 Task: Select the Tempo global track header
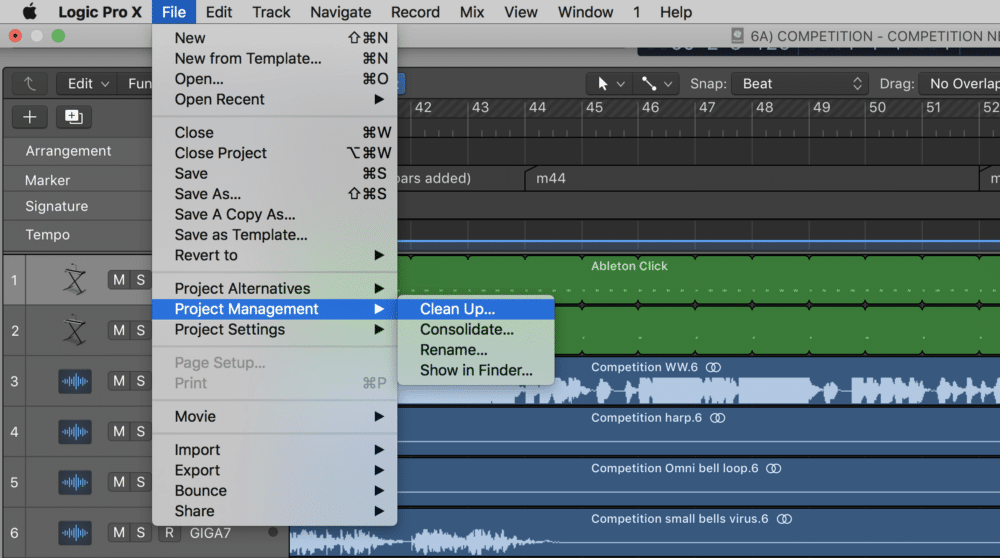pyautogui.click(x=48, y=235)
